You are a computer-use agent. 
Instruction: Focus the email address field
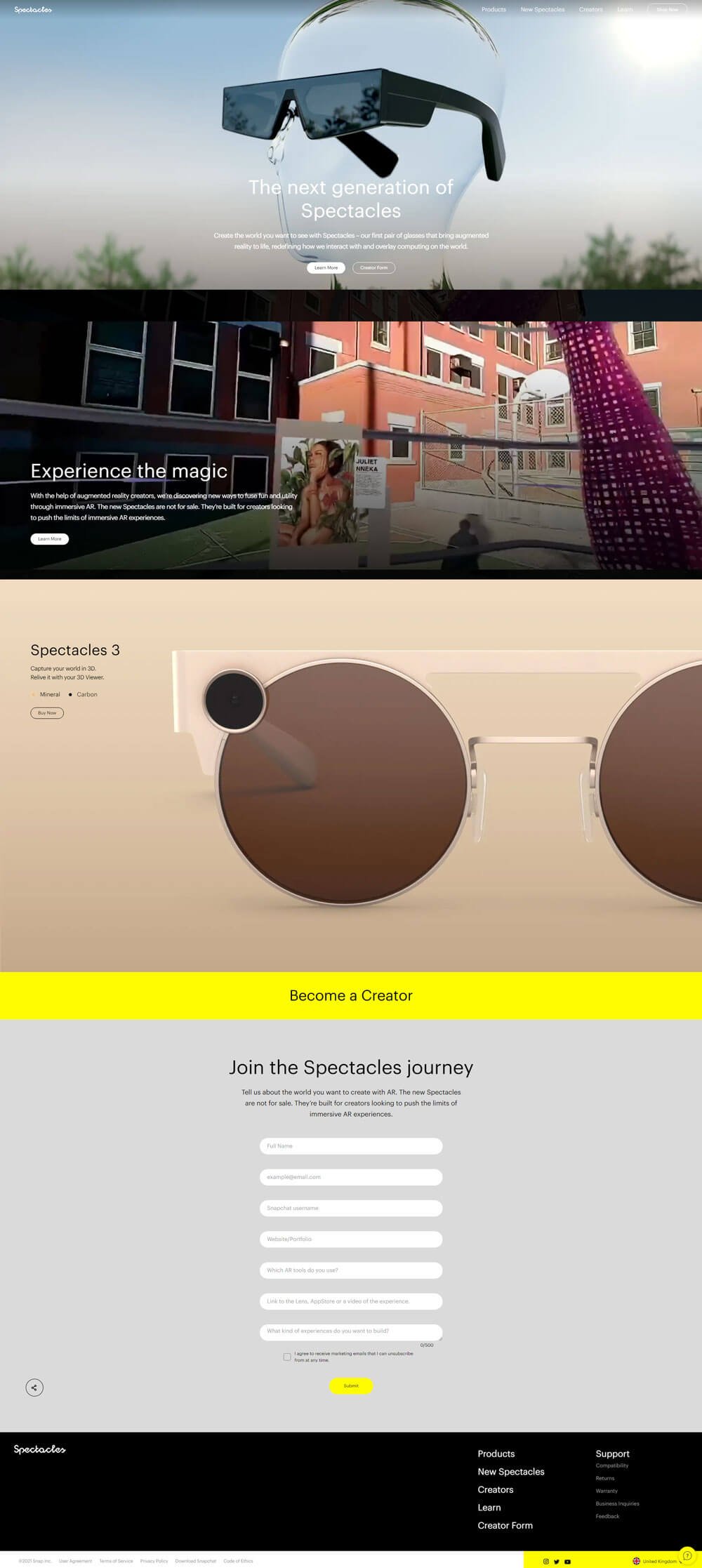(351, 1177)
